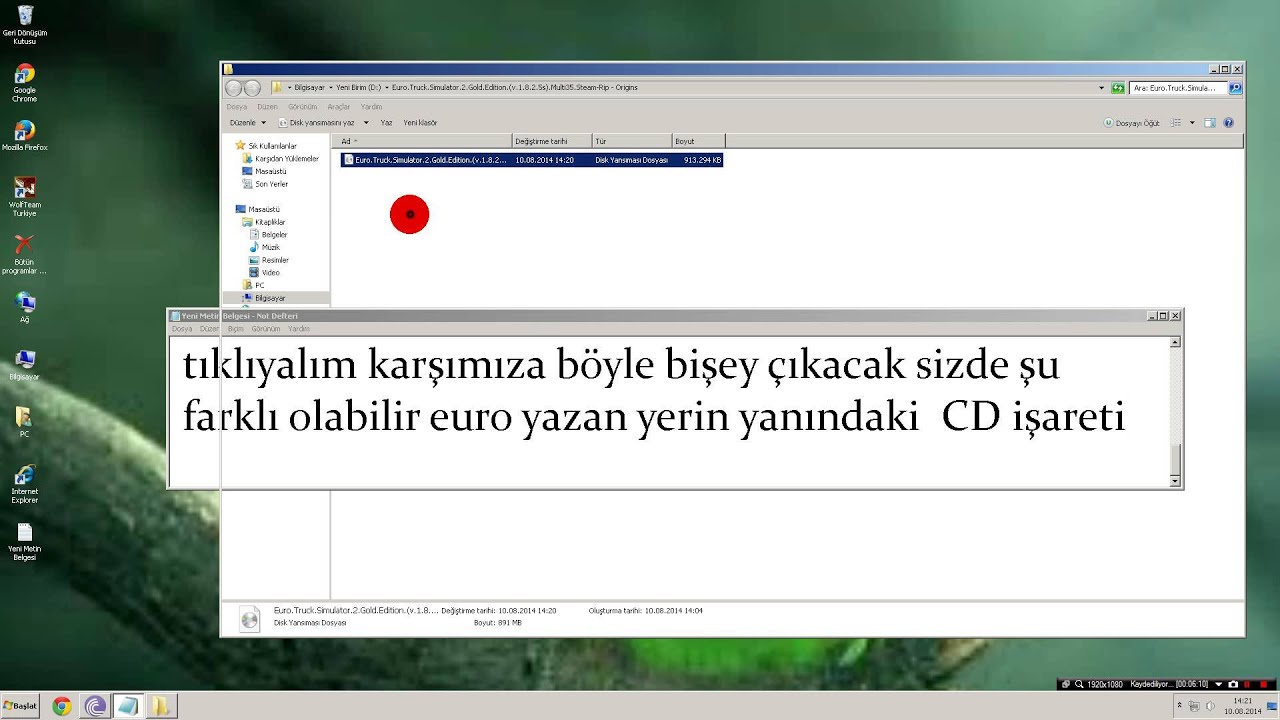
Task: Open Explorer Dosya menu
Action: [x=237, y=107]
